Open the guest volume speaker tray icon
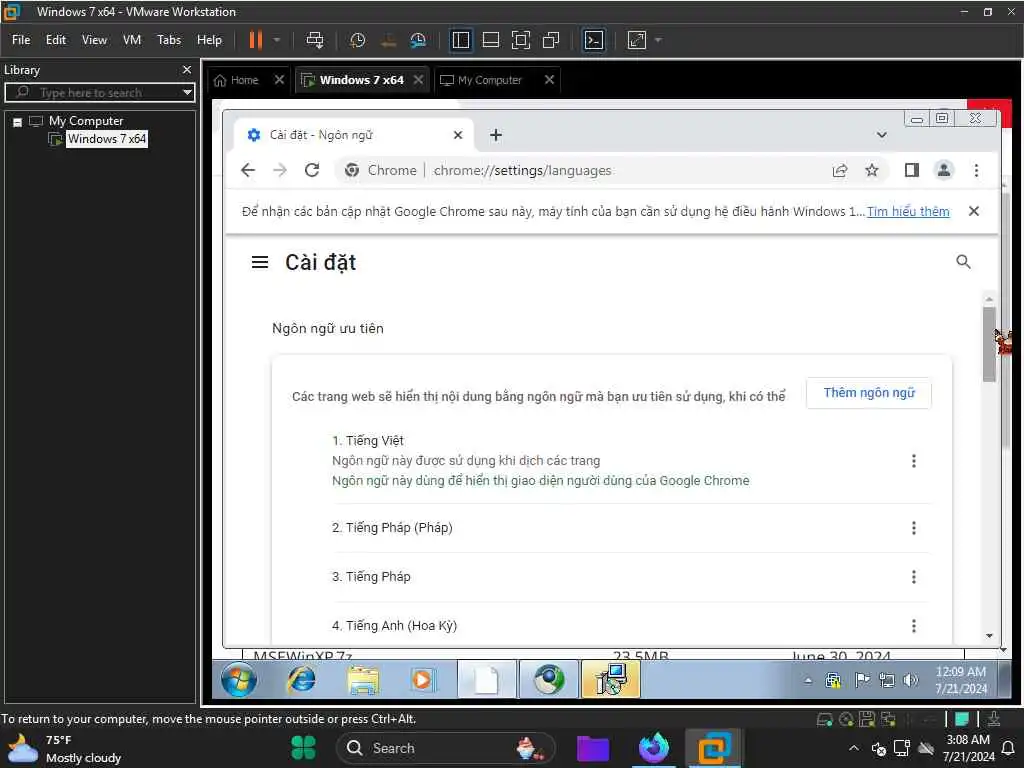The height and width of the screenshot is (768, 1024). click(x=910, y=680)
